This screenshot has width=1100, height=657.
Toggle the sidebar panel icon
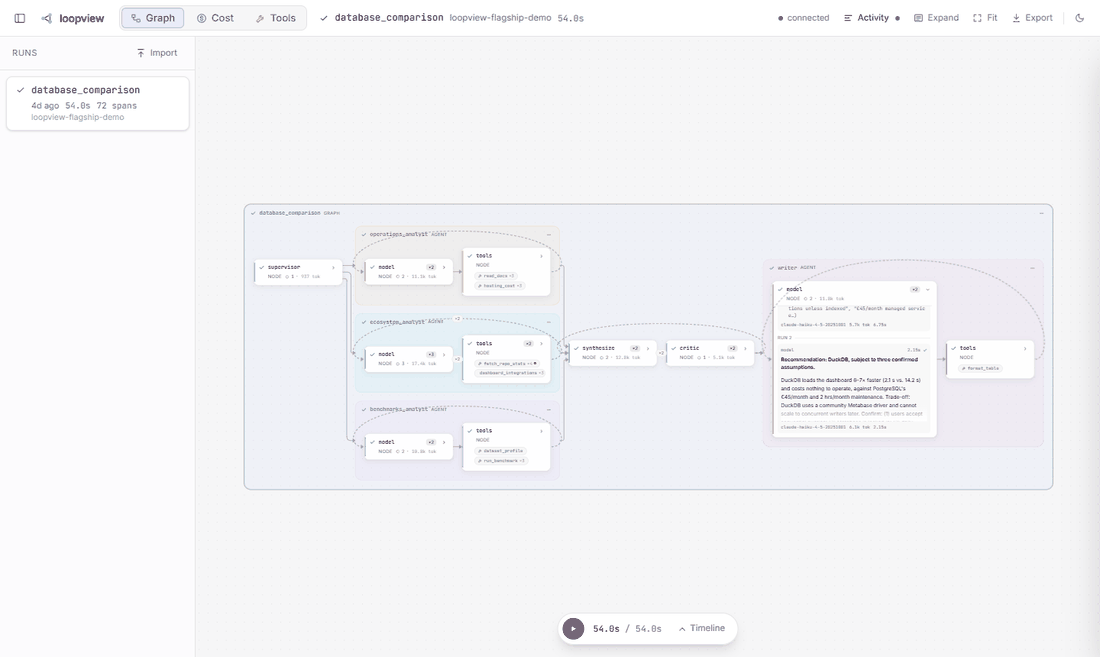pyautogui.click(x=20, y=18)
